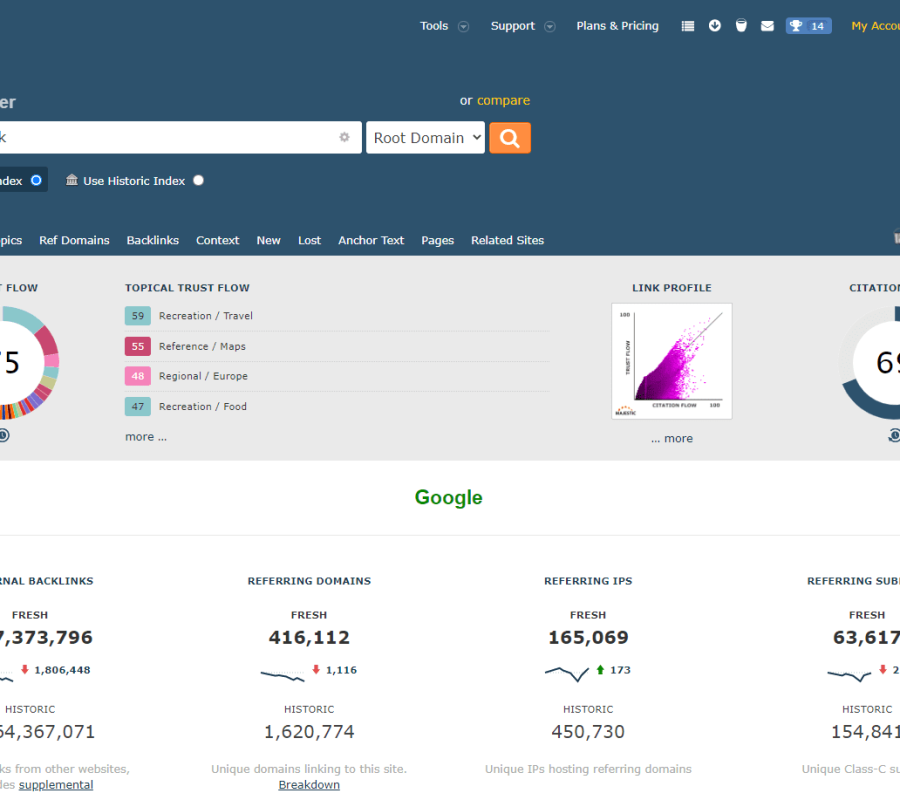Image resolution: width=900 pixels, height=800 pixels.
Task: Switch to the Ref Domains tab
Action: click(74, 240)
